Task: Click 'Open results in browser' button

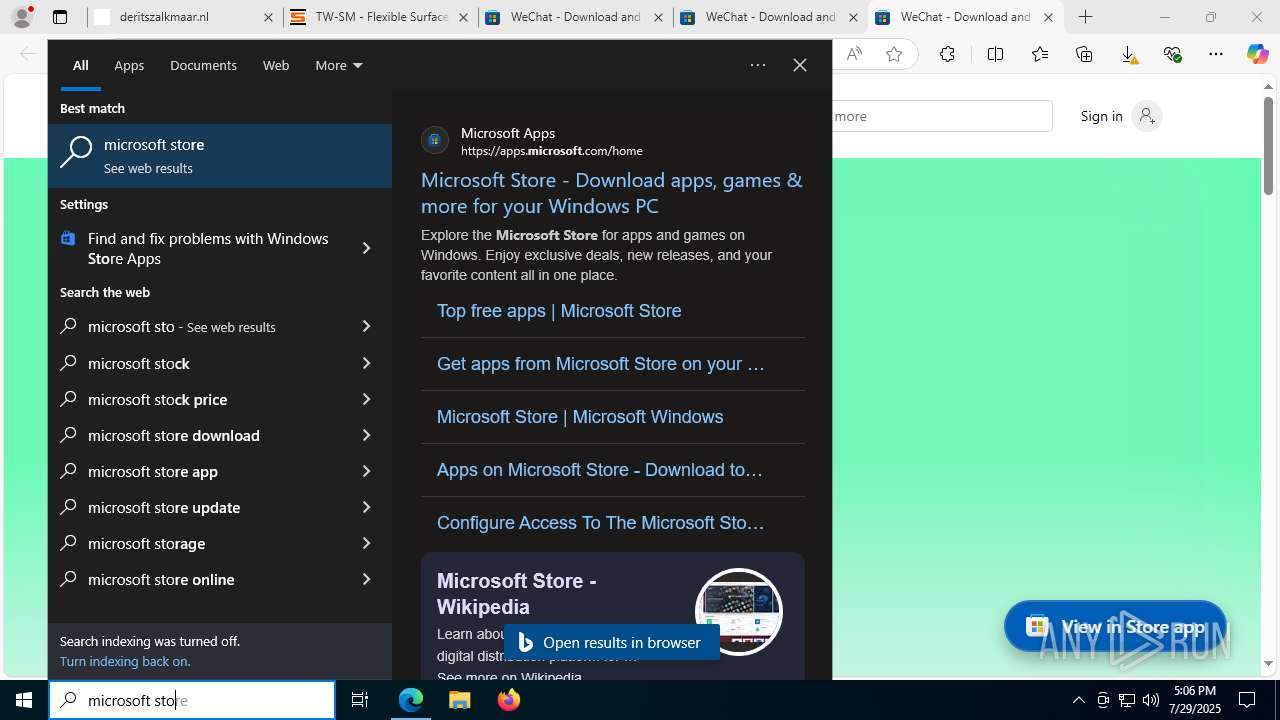Action: [612, 642]
